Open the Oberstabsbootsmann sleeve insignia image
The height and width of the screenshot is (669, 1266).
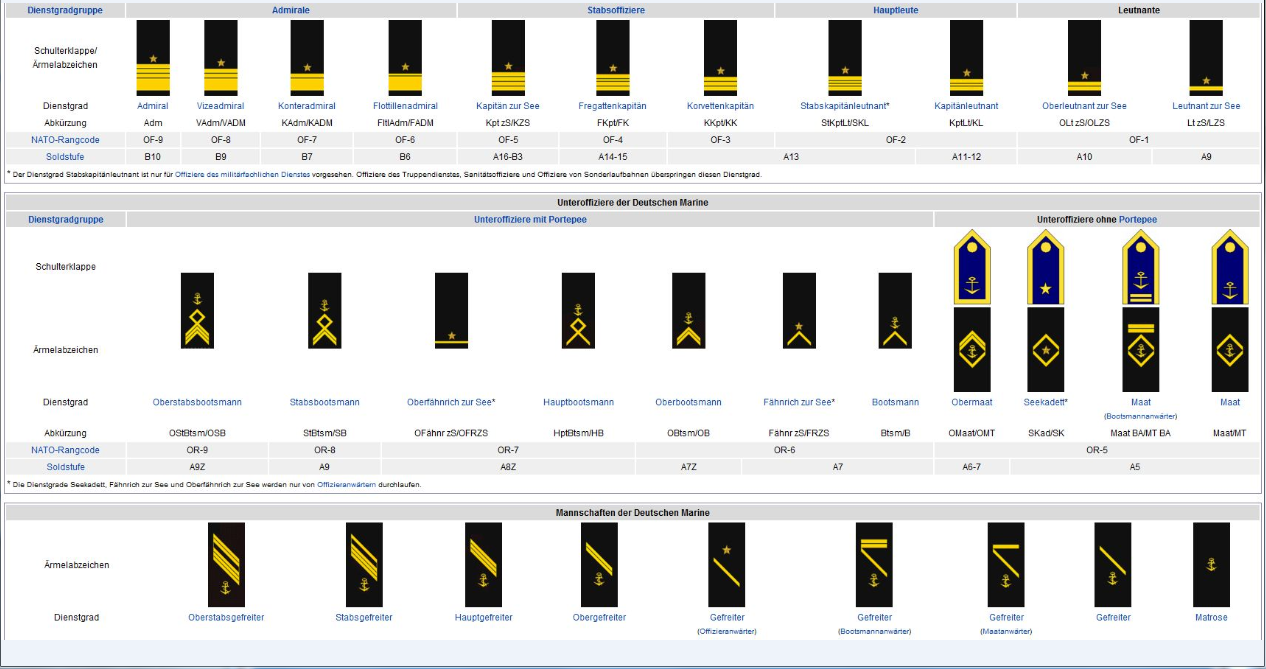[x=197, y=311]
